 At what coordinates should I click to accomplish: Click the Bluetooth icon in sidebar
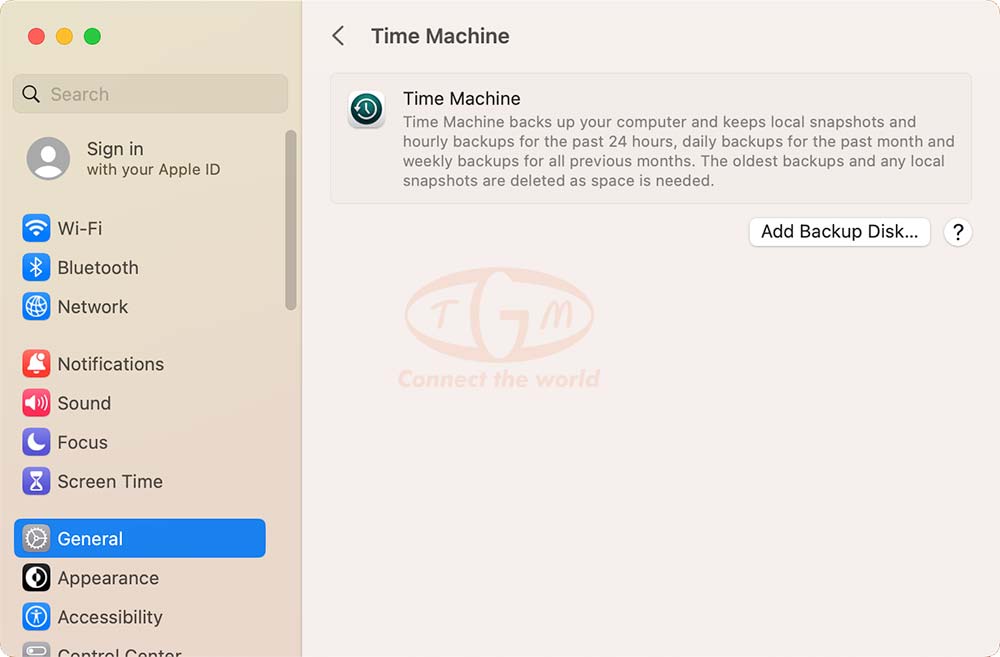(x=36, y=267)
